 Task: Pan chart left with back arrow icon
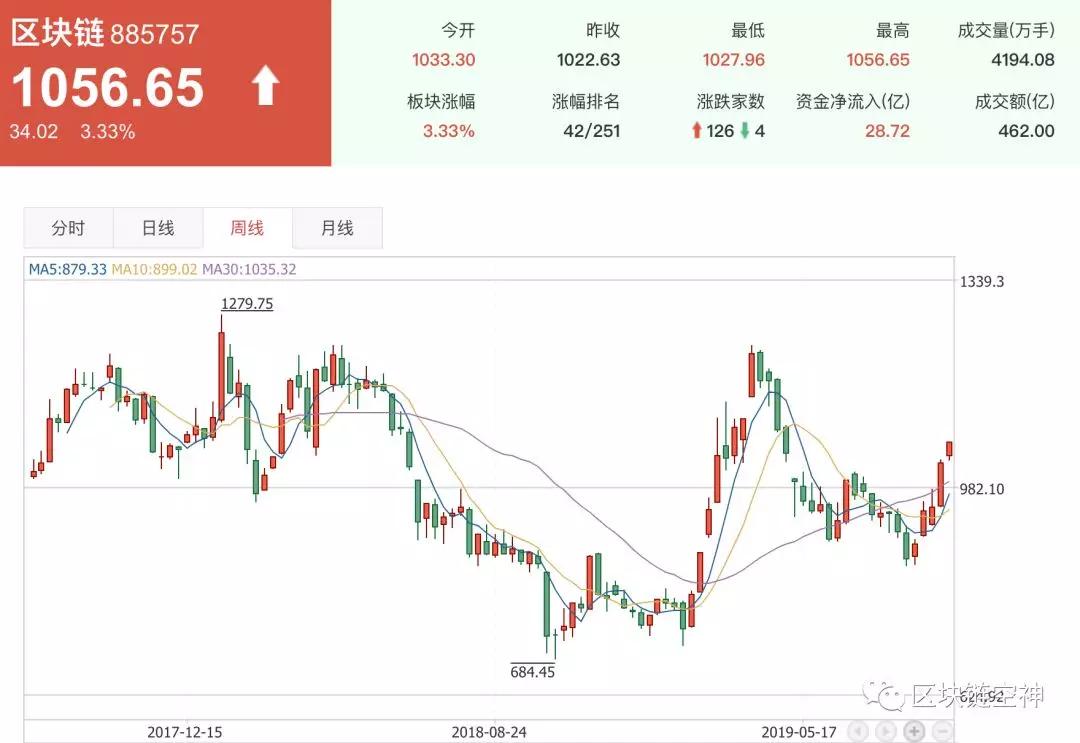(858, 731)
